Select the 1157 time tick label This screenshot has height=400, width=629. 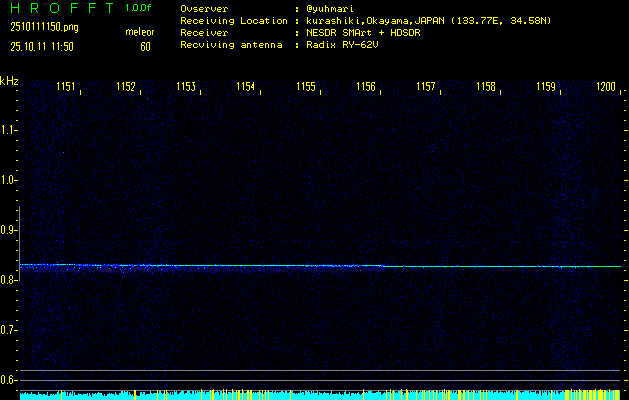[x=426, y=88]
